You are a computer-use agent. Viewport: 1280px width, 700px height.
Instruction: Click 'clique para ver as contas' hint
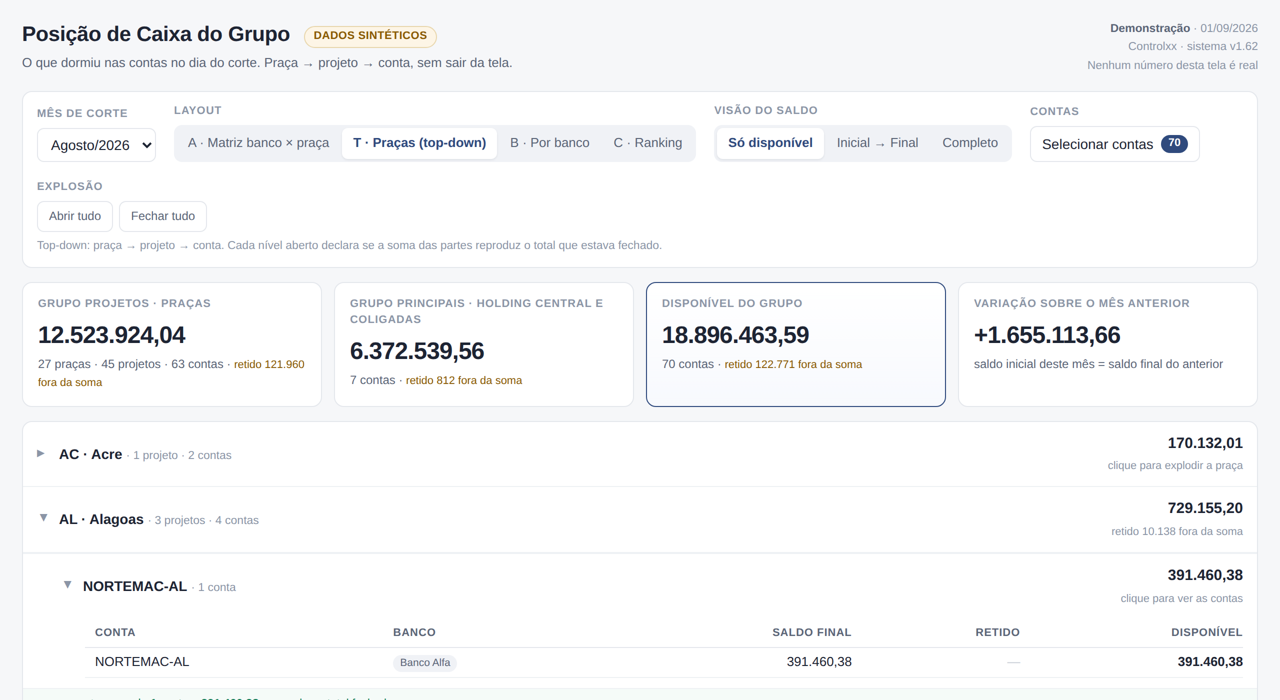(x=1182, y=599)
